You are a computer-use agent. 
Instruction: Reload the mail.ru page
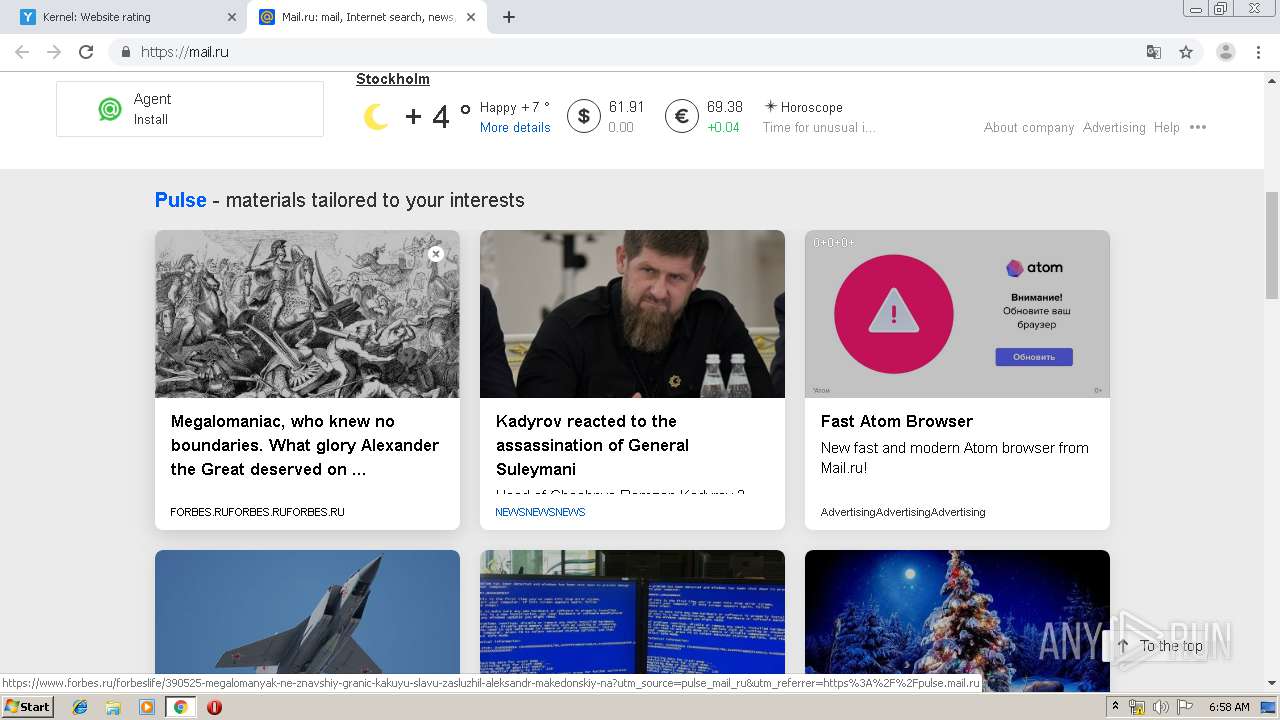click(86, 52)
